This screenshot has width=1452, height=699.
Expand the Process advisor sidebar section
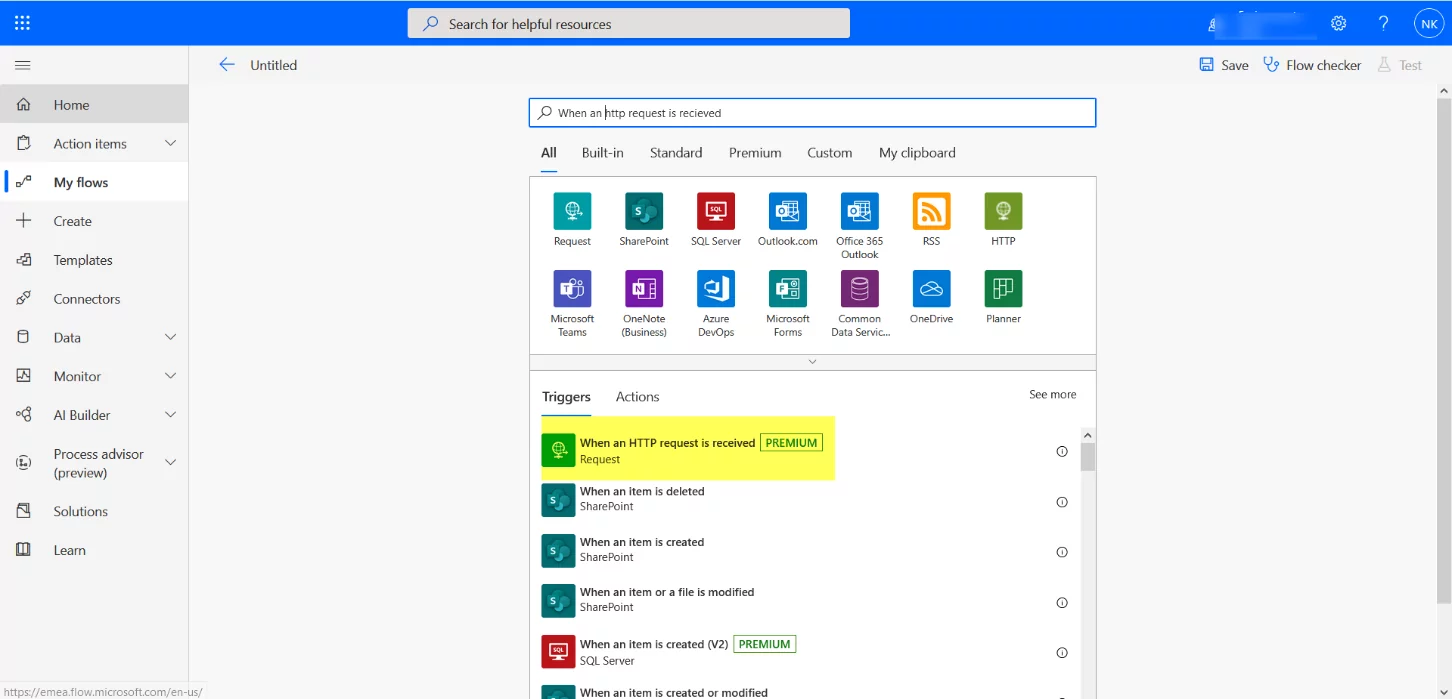tap(170, 462)
